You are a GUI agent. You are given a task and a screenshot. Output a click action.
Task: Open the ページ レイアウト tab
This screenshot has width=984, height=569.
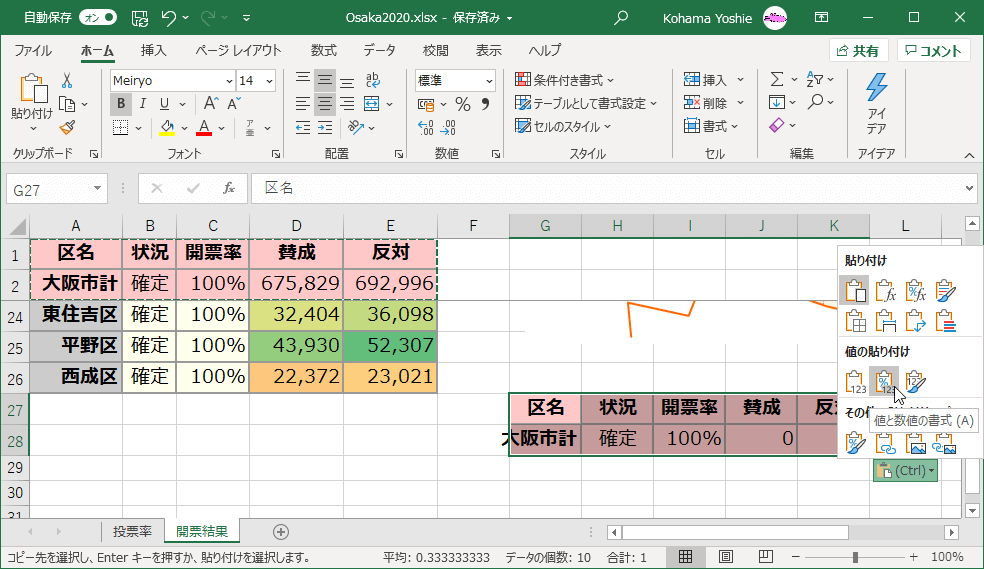238,51
